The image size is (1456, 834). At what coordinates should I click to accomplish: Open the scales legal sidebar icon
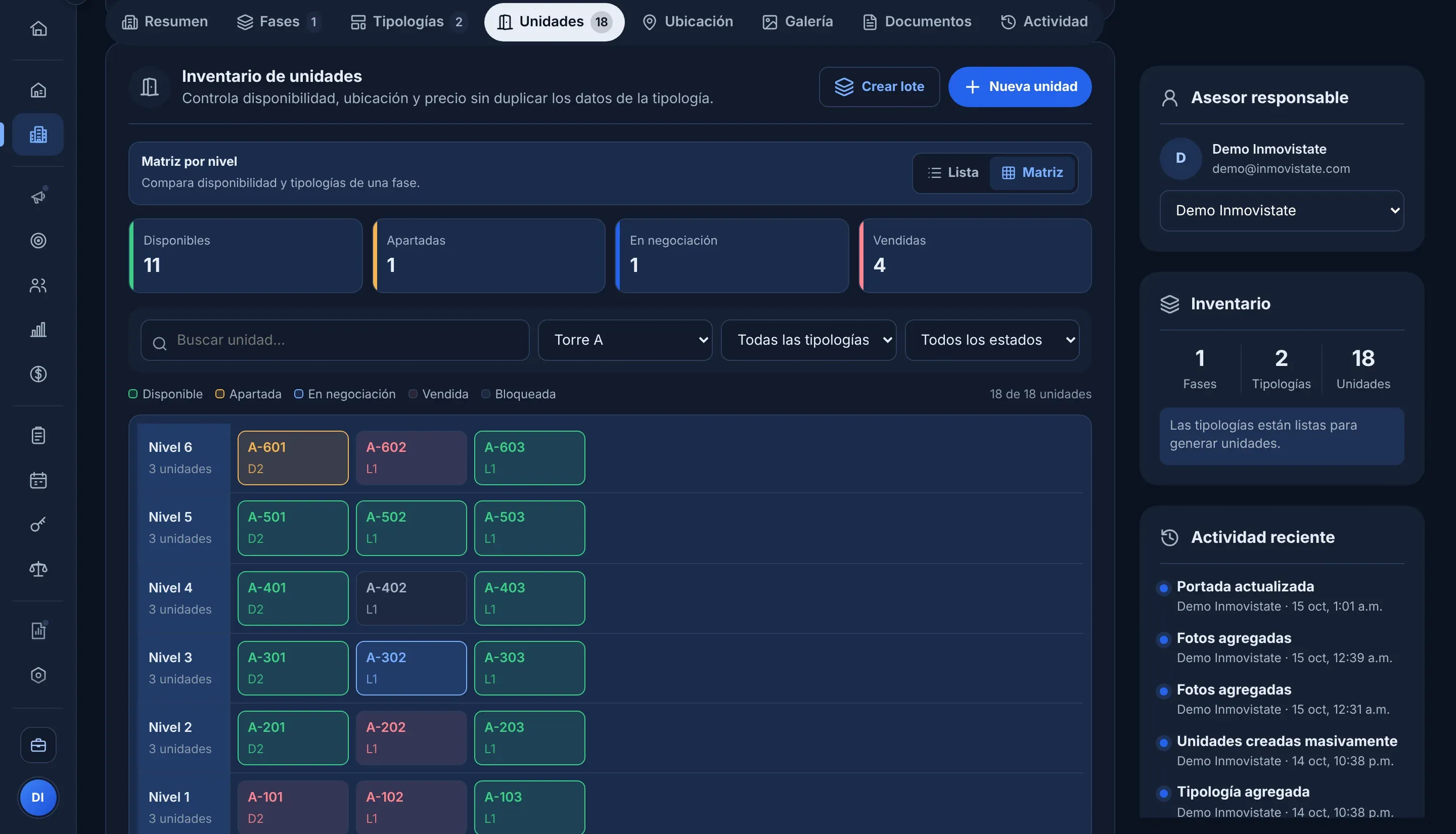coord(38,569)
